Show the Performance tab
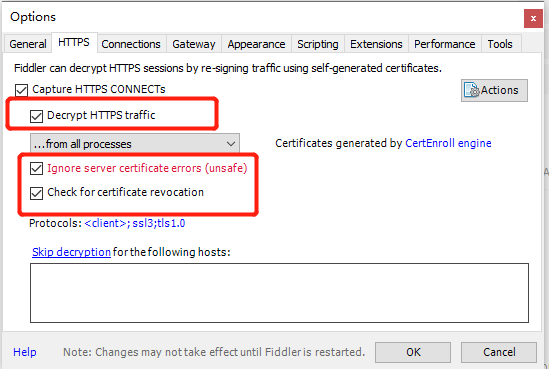This screenshot has width=549, height=369. coord(445,44)
